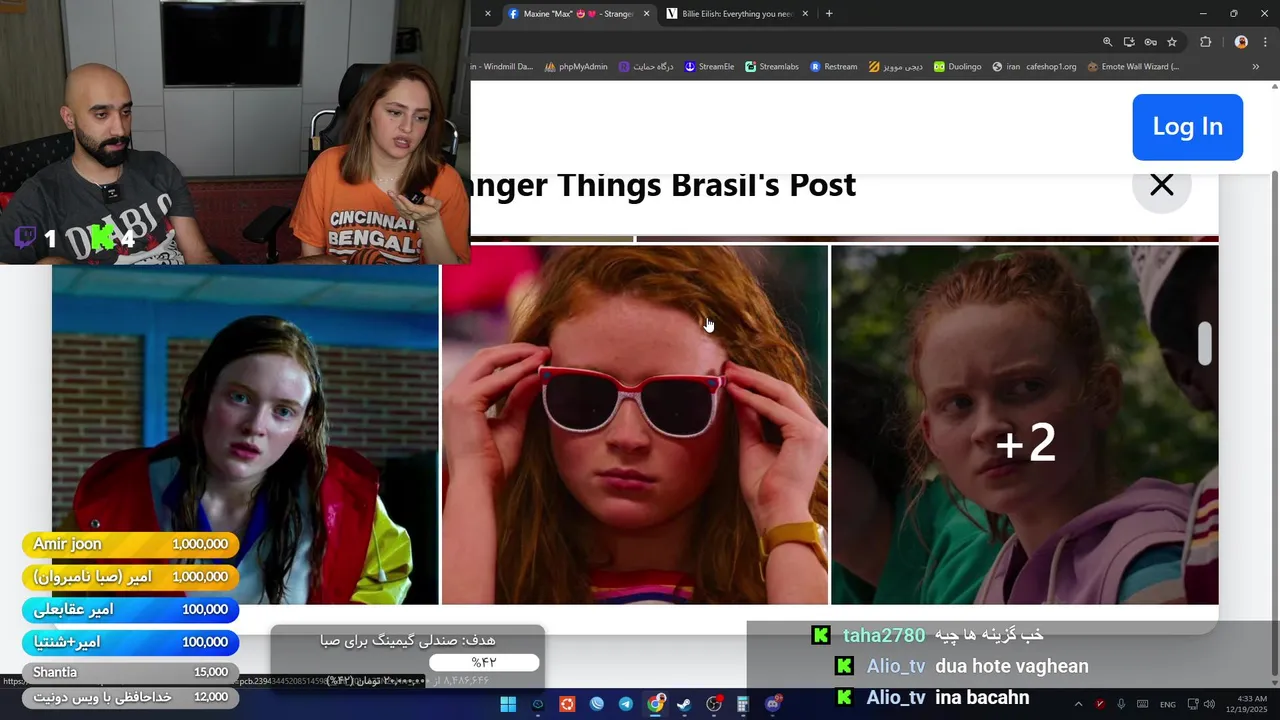Open the Restream bookmark
Image resolution: width=1280 pixels, height=720 pixels.
[x=834, y=67]
